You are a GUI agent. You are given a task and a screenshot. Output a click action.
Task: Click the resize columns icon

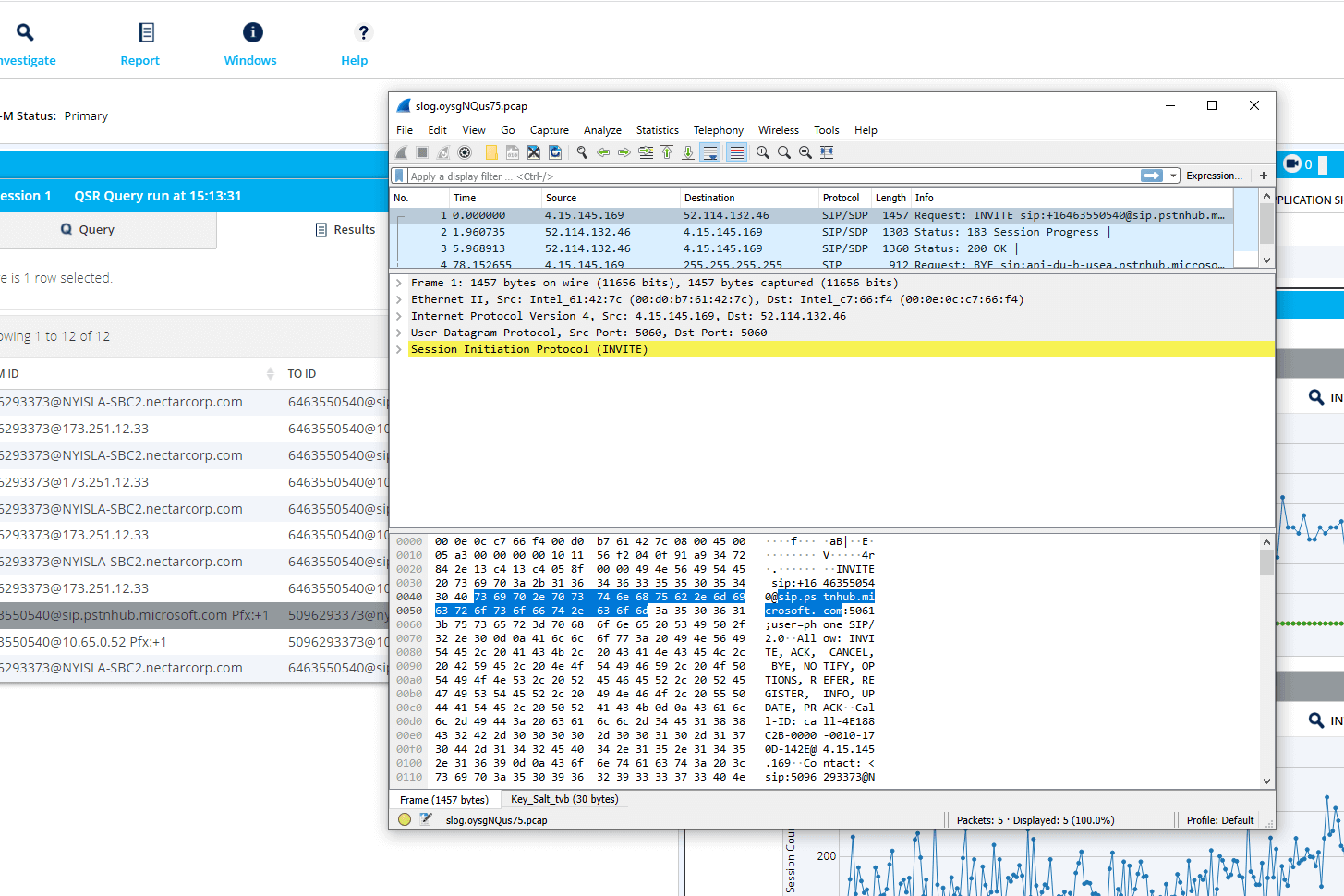[827, 152]
